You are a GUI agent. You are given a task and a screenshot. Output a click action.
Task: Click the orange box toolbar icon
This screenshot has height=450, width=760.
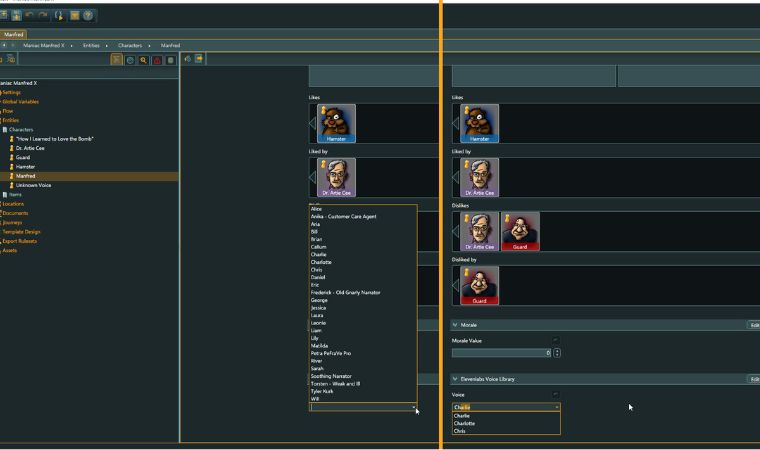pyautogui.click(x=75, y=16)
